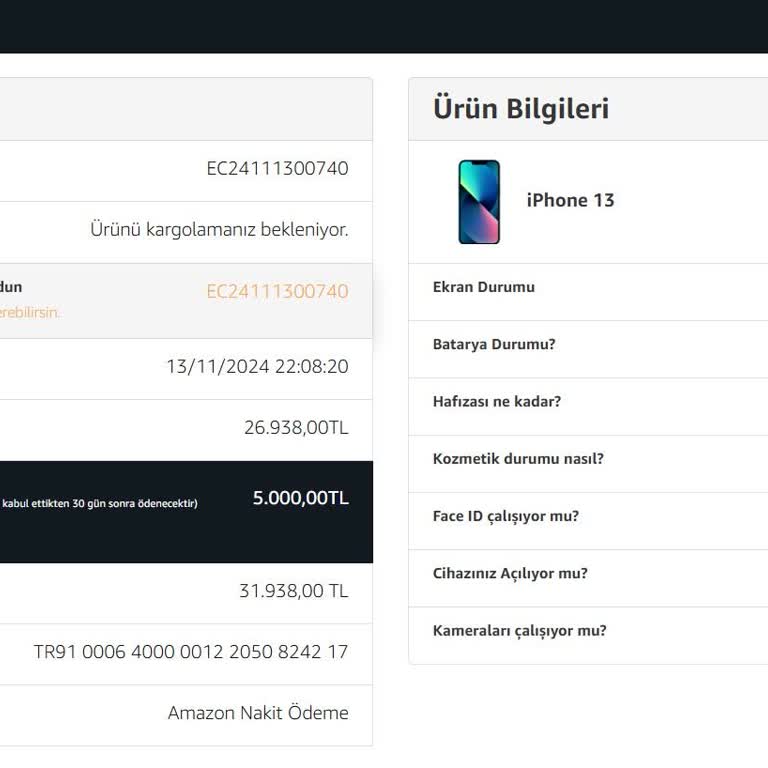The image size is (768, 768).
Task: Click the Ürünü kargolamanız bekleniyor status
Action: [219, 229]
